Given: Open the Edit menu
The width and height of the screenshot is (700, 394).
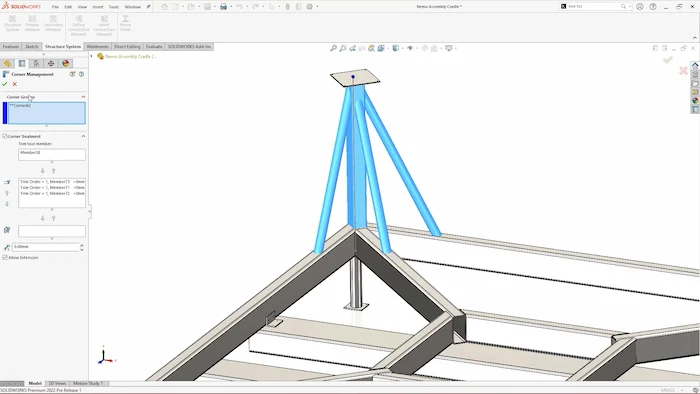Looking at the screenshot, I should [68, 7].
